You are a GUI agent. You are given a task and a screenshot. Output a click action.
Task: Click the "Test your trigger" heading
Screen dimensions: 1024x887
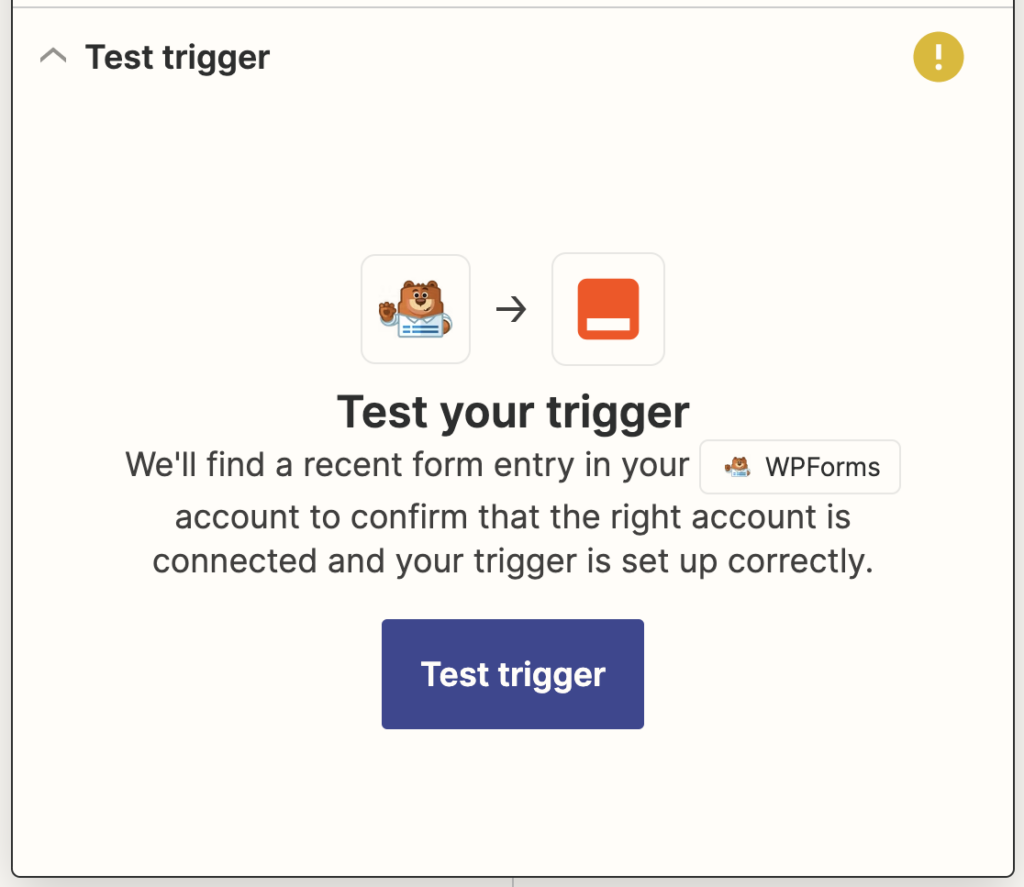coord(513,412)
